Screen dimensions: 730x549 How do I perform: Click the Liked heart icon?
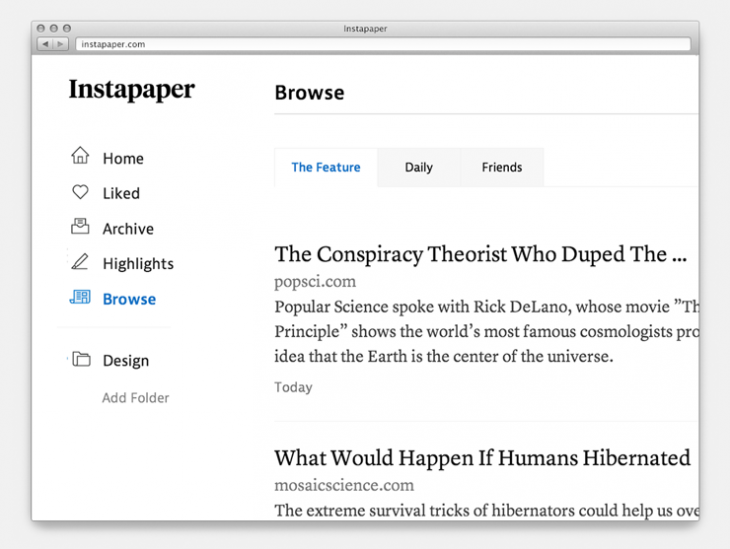(x=80, y=191)
